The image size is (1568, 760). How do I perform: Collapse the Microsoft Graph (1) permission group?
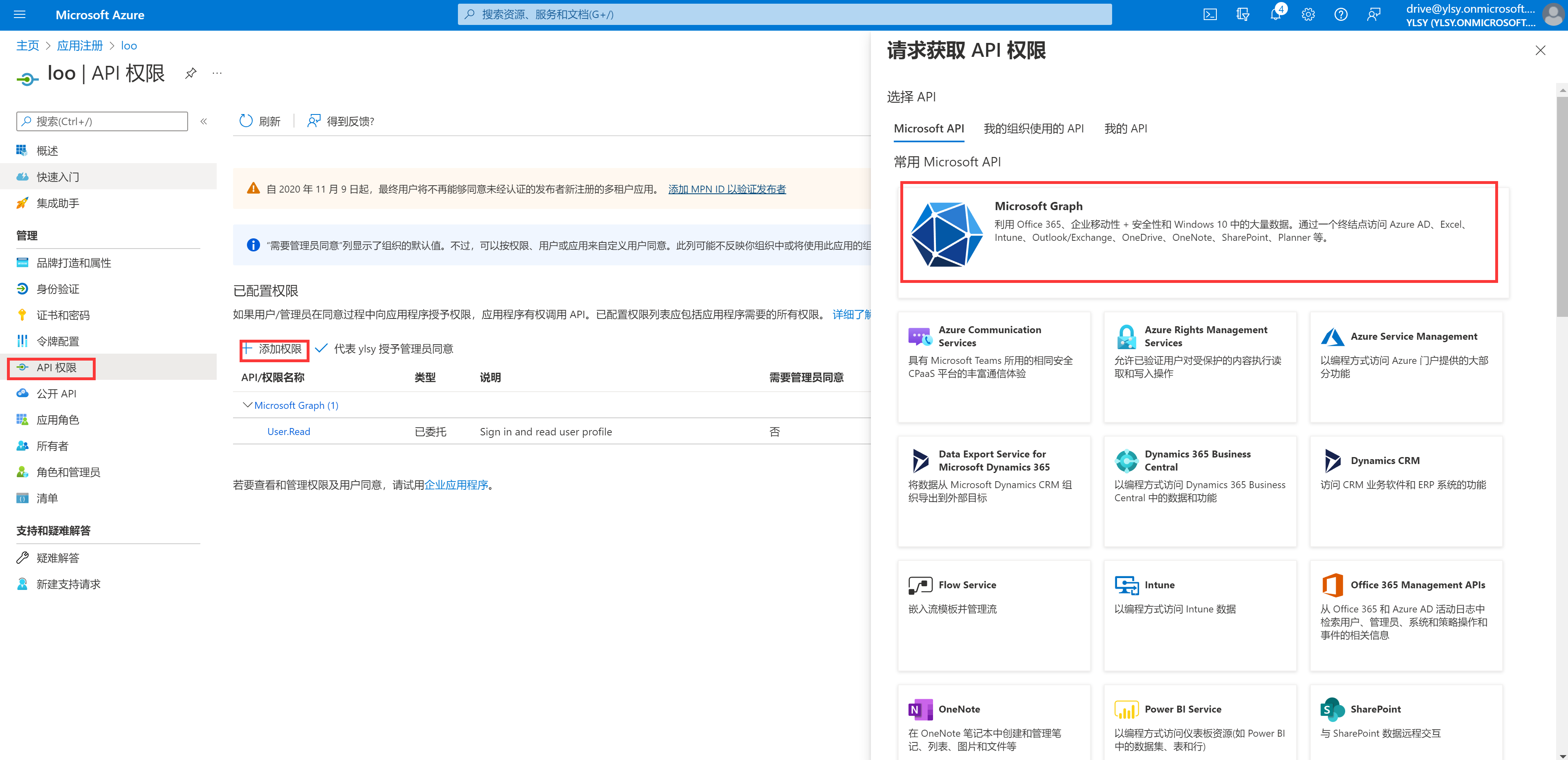(247, 405)
